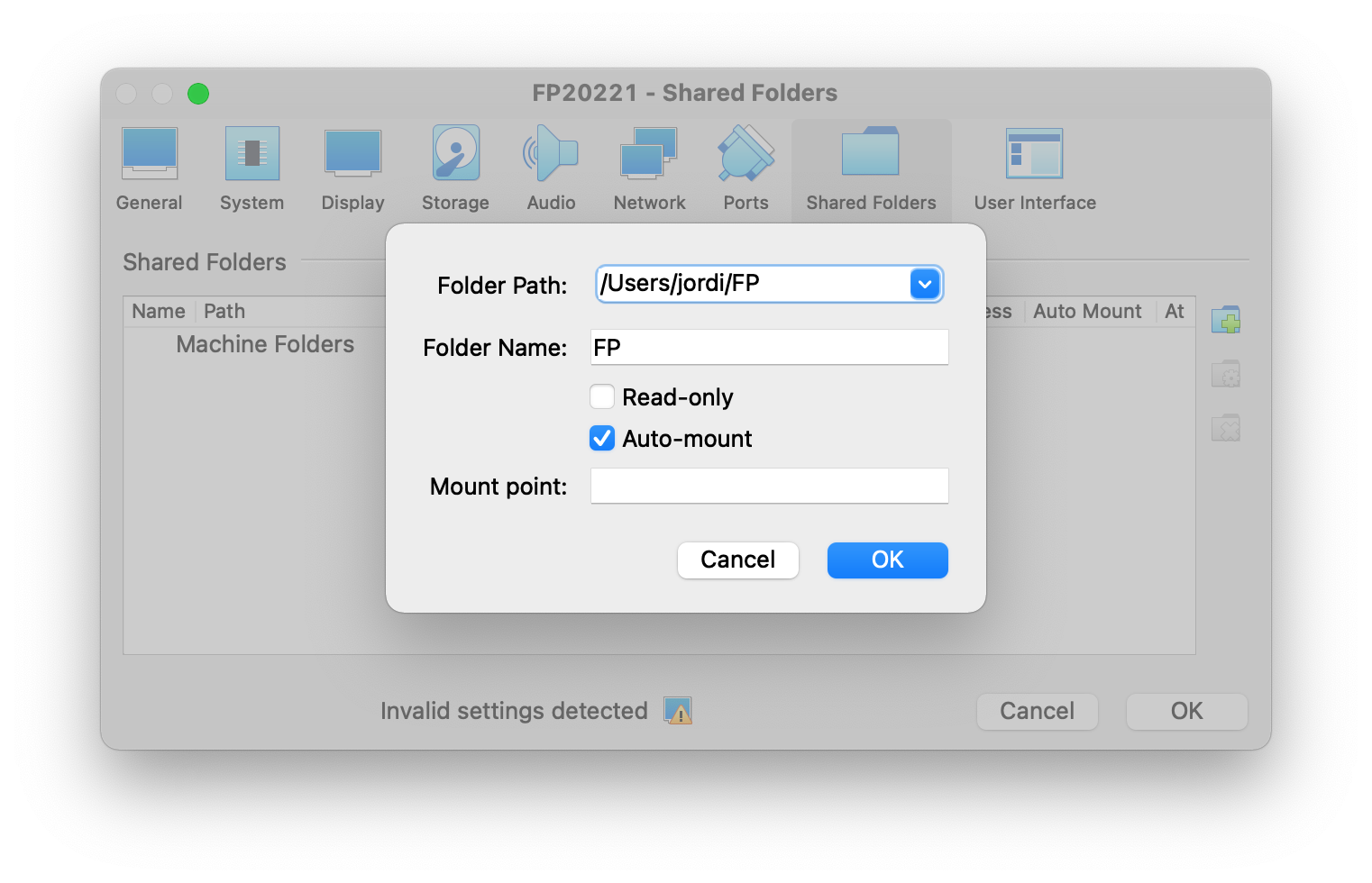Click the Folder Name text field
This screenshot has height=883, width=1372.
(769, 348)
